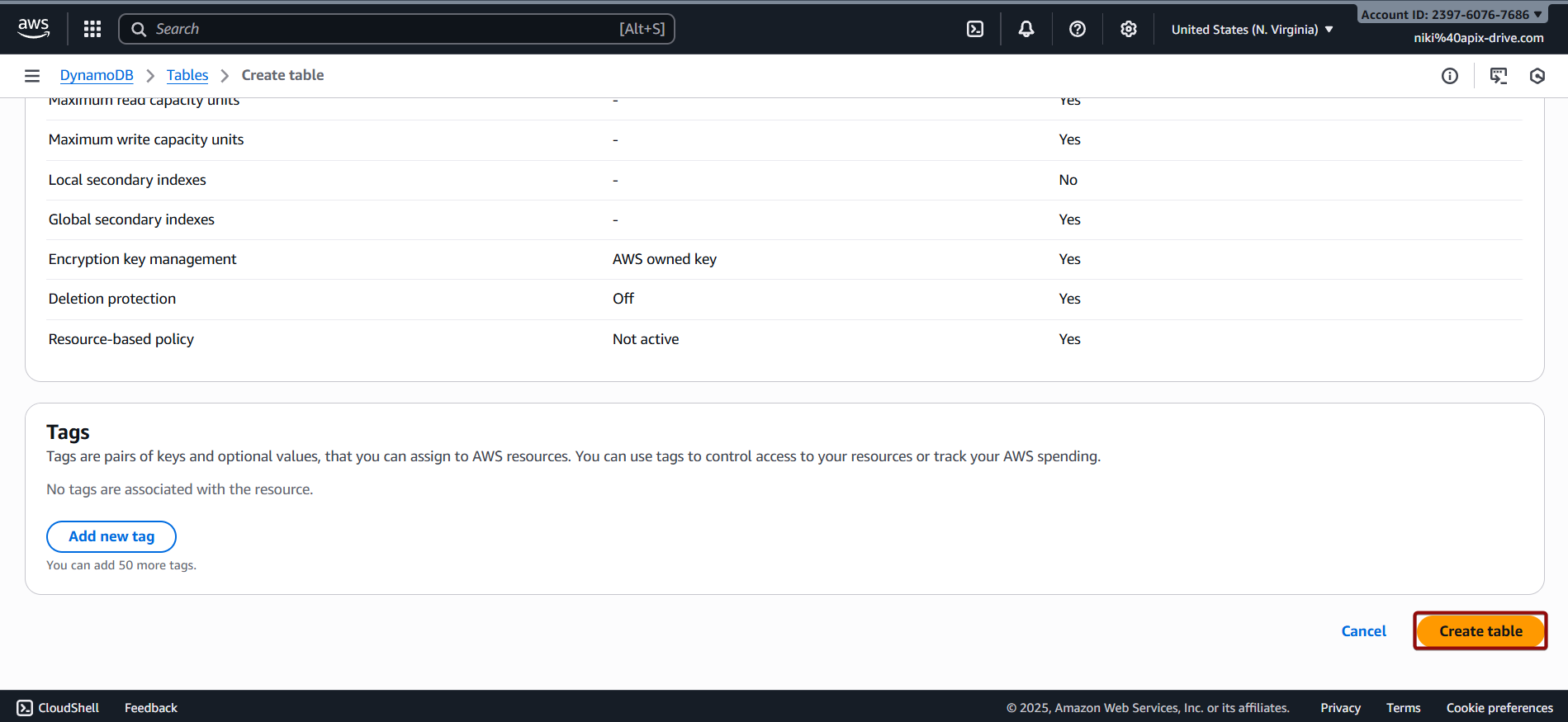Launch CloudShell from the top bar icon
1568x722 pixels.
click(x=975, y=29)
